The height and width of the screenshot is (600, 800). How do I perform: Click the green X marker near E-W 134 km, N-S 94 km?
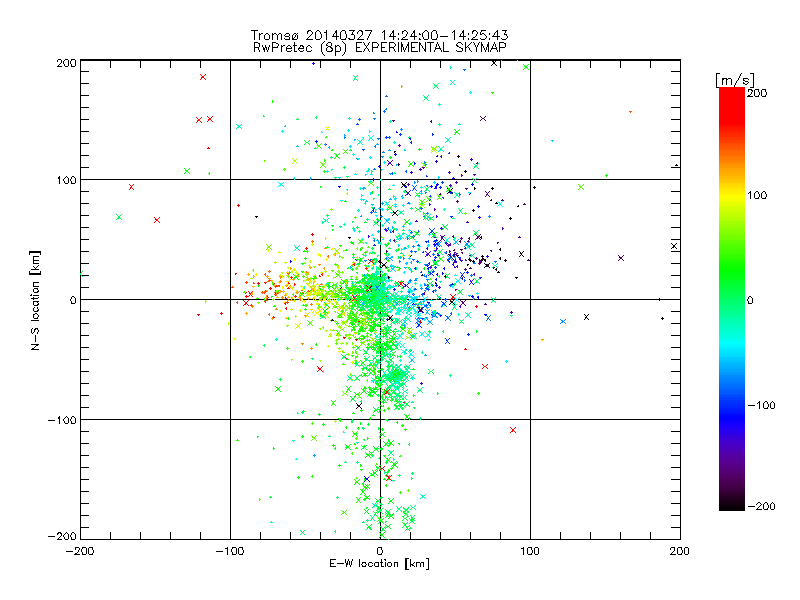tap(581, 187)
